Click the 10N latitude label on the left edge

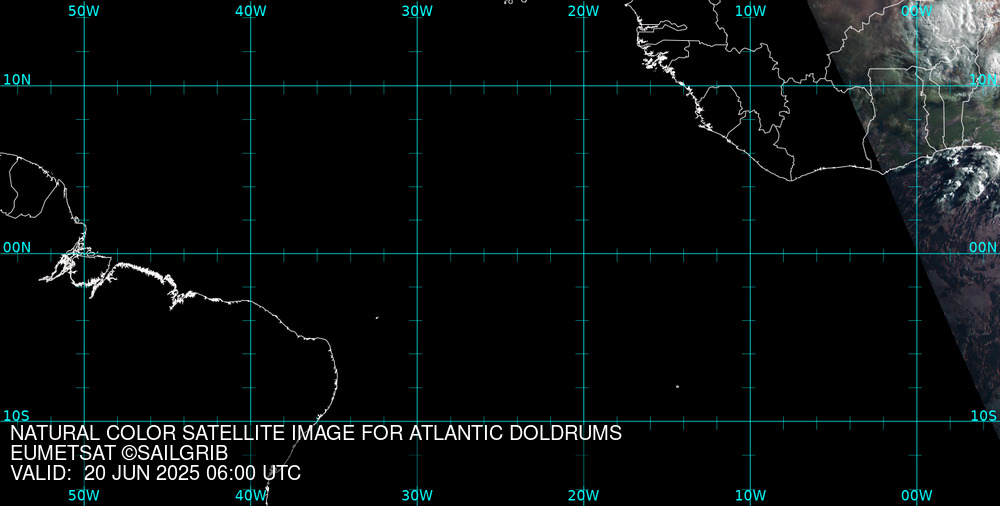click(x=17, y=80)
